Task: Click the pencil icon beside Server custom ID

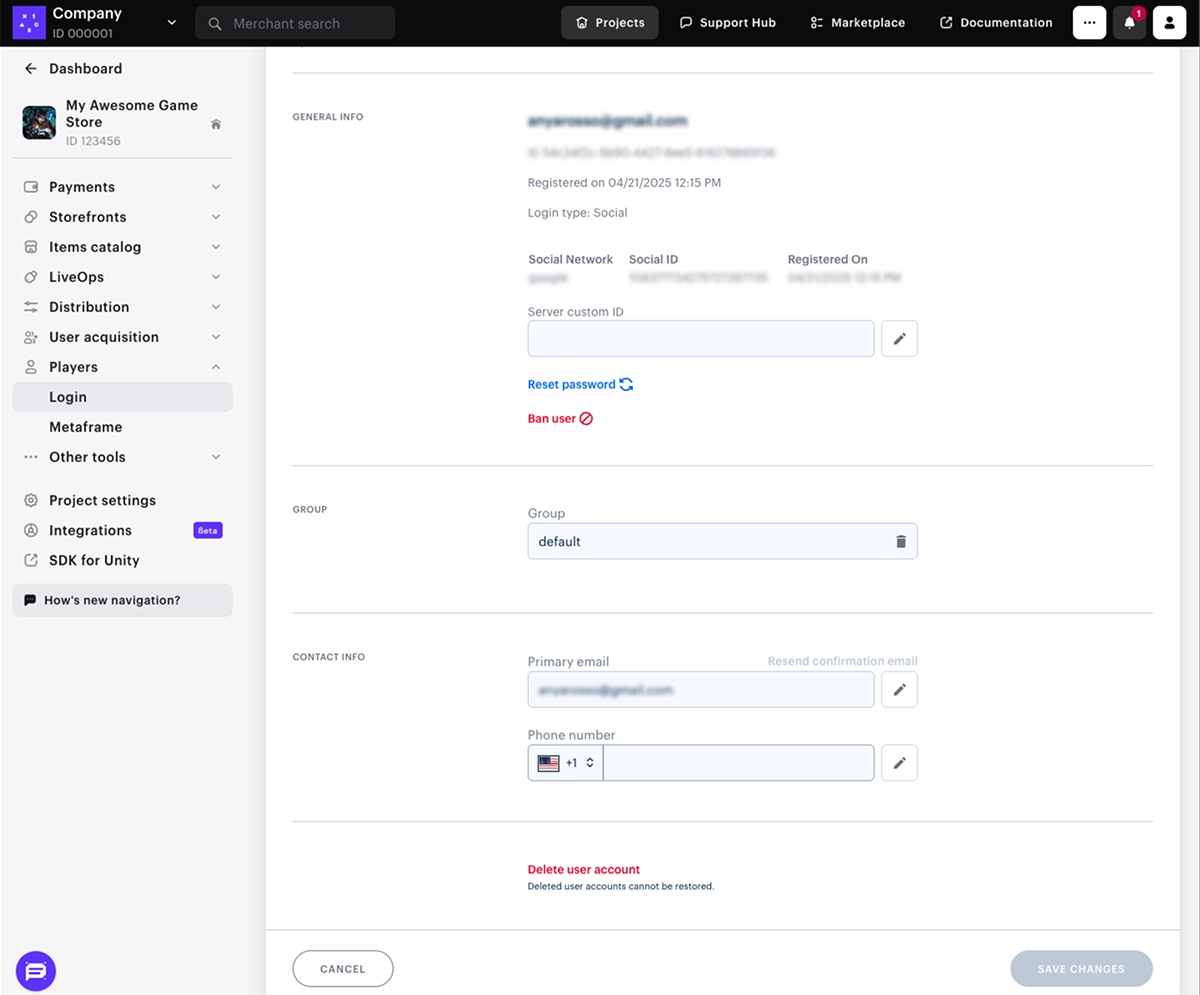Action: (899, 339)
